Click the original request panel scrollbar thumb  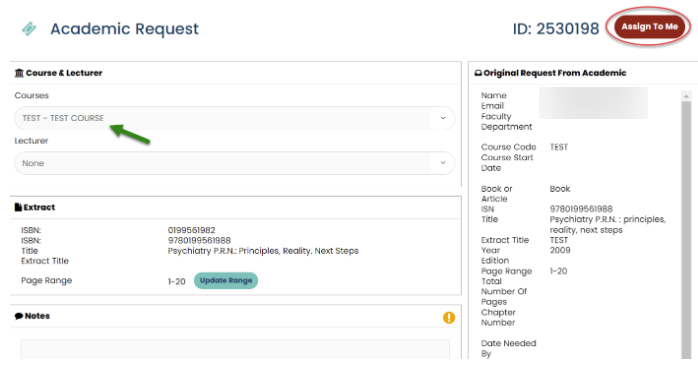pyautogui.click(x=686, y=229)
